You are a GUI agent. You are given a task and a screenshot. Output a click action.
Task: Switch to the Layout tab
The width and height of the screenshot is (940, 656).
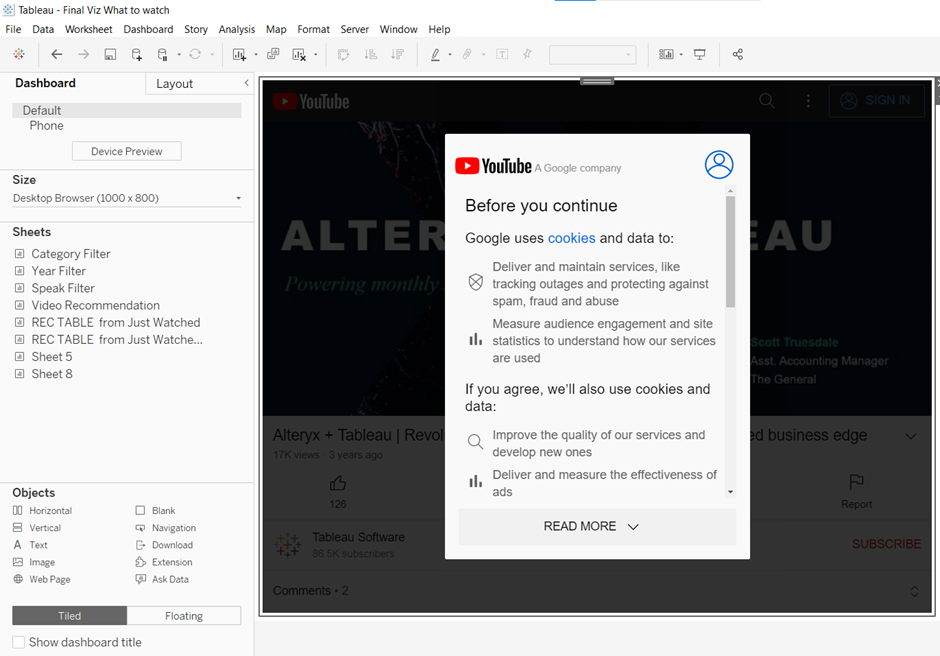coord(174,84)
